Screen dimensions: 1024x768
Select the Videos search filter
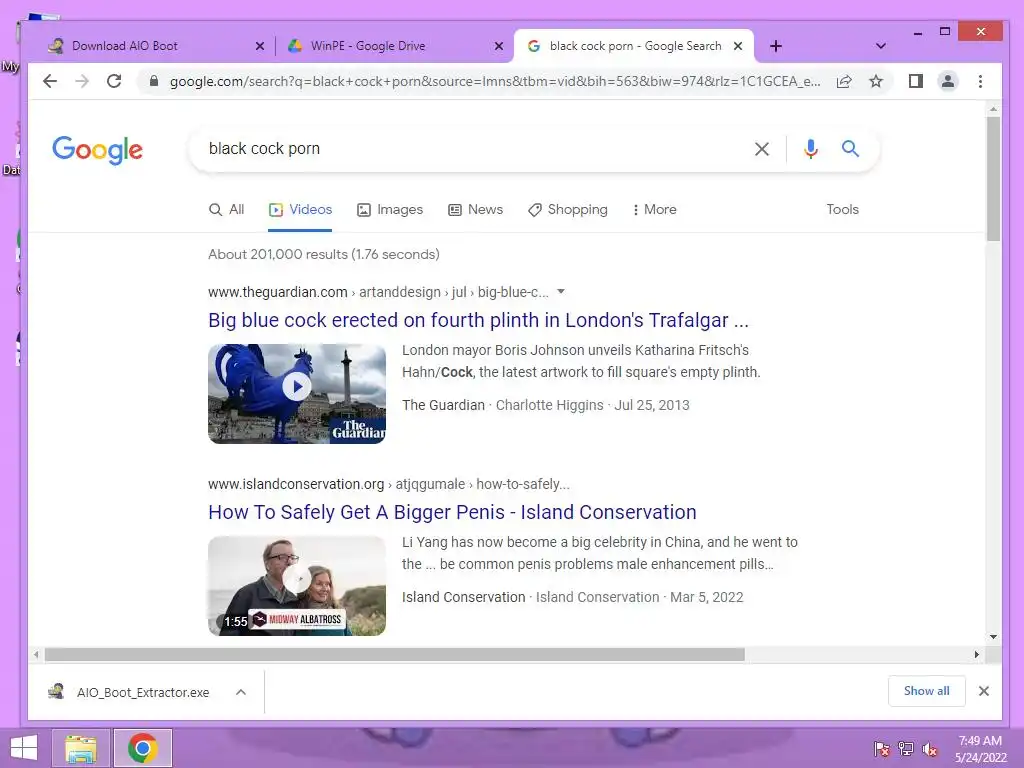(300, 210)
